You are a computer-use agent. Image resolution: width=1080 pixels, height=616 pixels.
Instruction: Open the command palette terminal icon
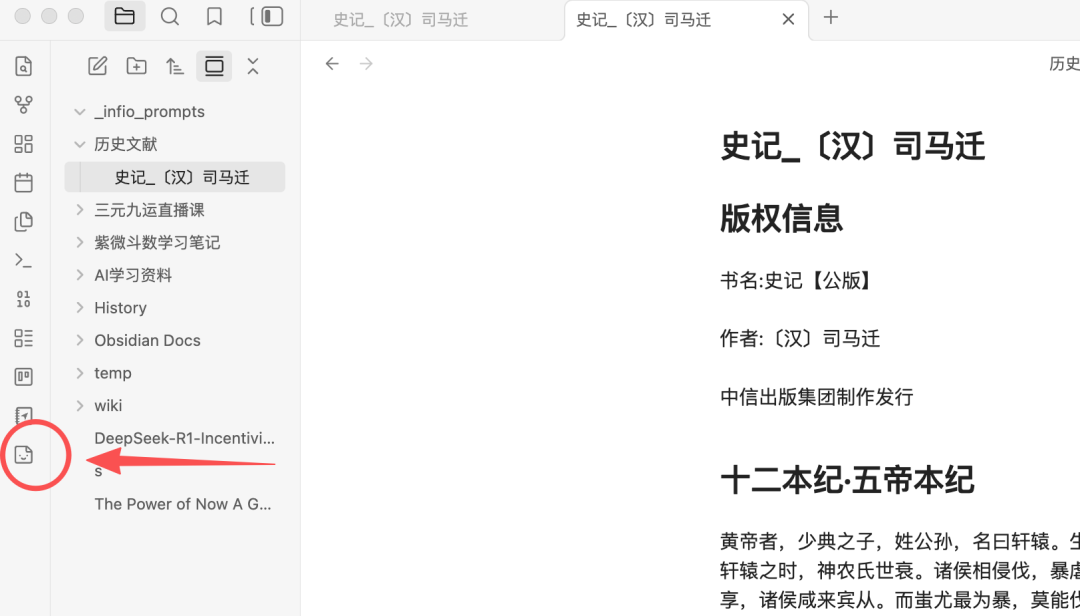23,260
